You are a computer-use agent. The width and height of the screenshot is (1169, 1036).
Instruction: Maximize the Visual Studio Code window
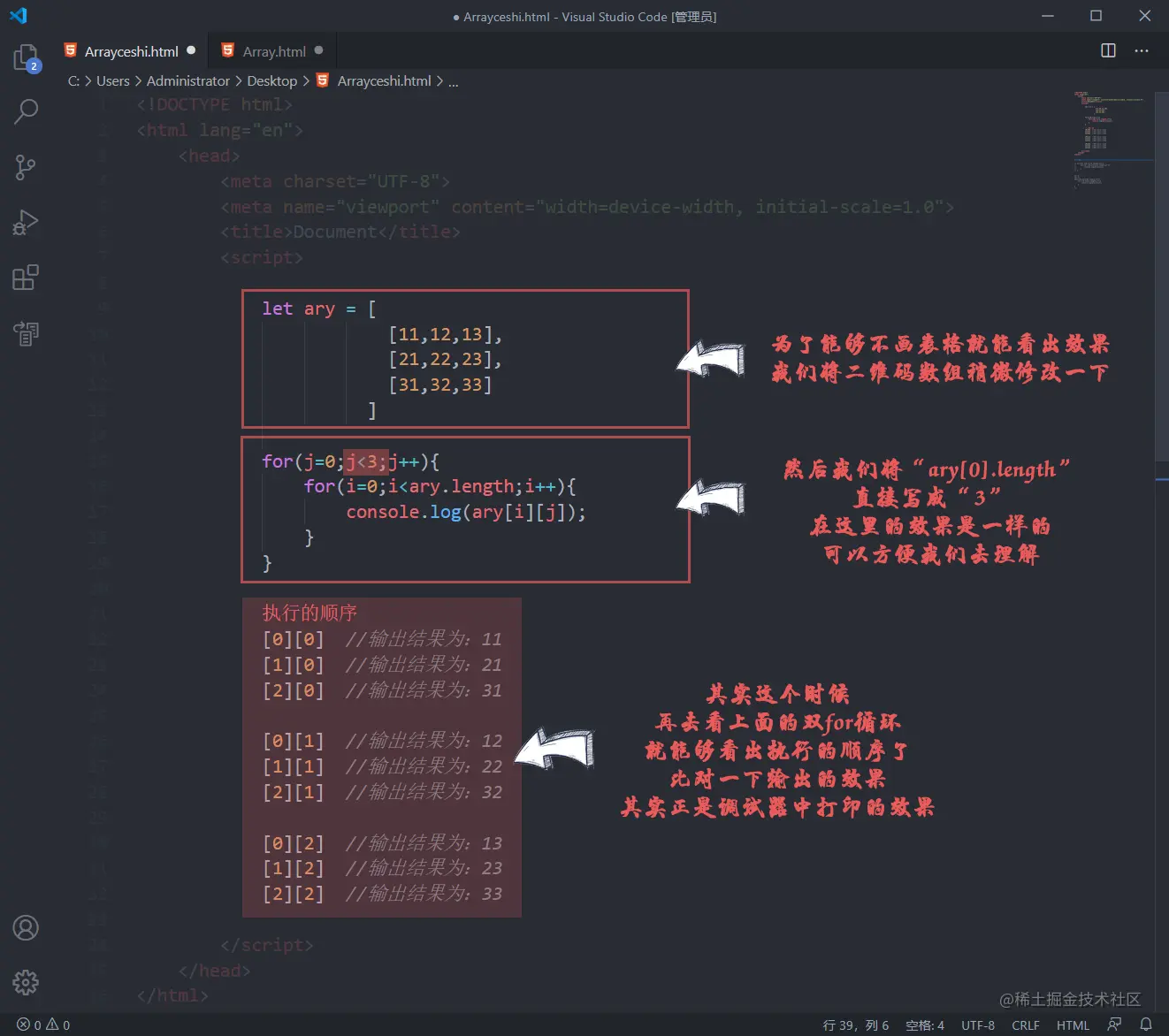tap(1096, 16)
